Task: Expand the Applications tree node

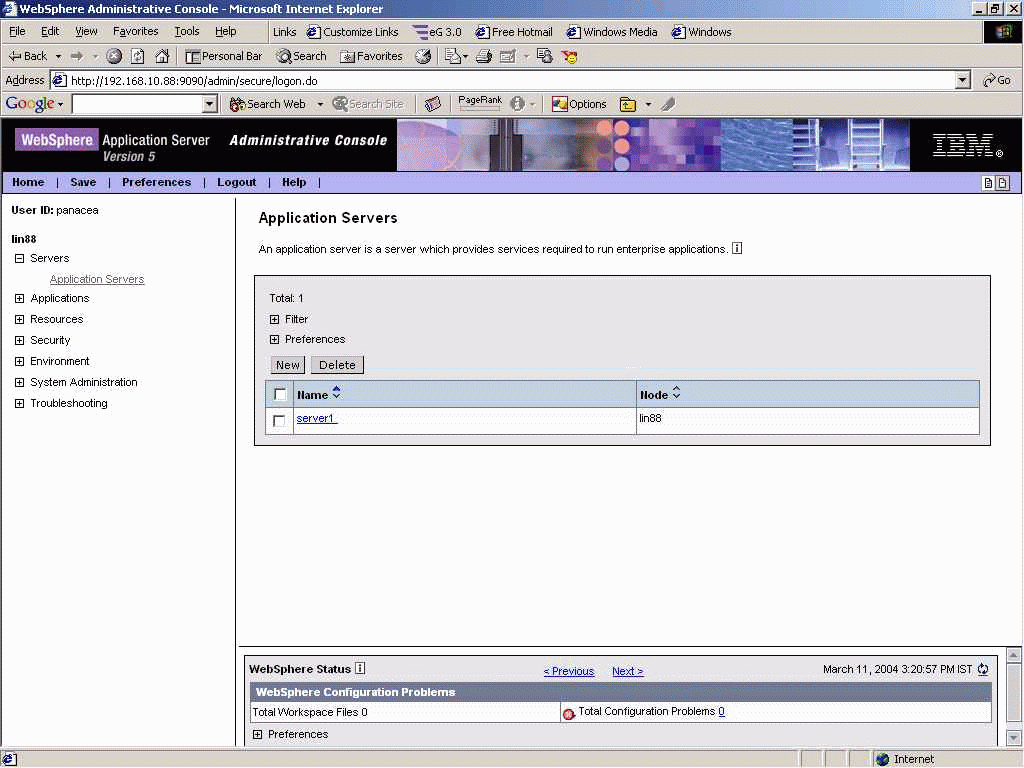Action: [20, 298]
